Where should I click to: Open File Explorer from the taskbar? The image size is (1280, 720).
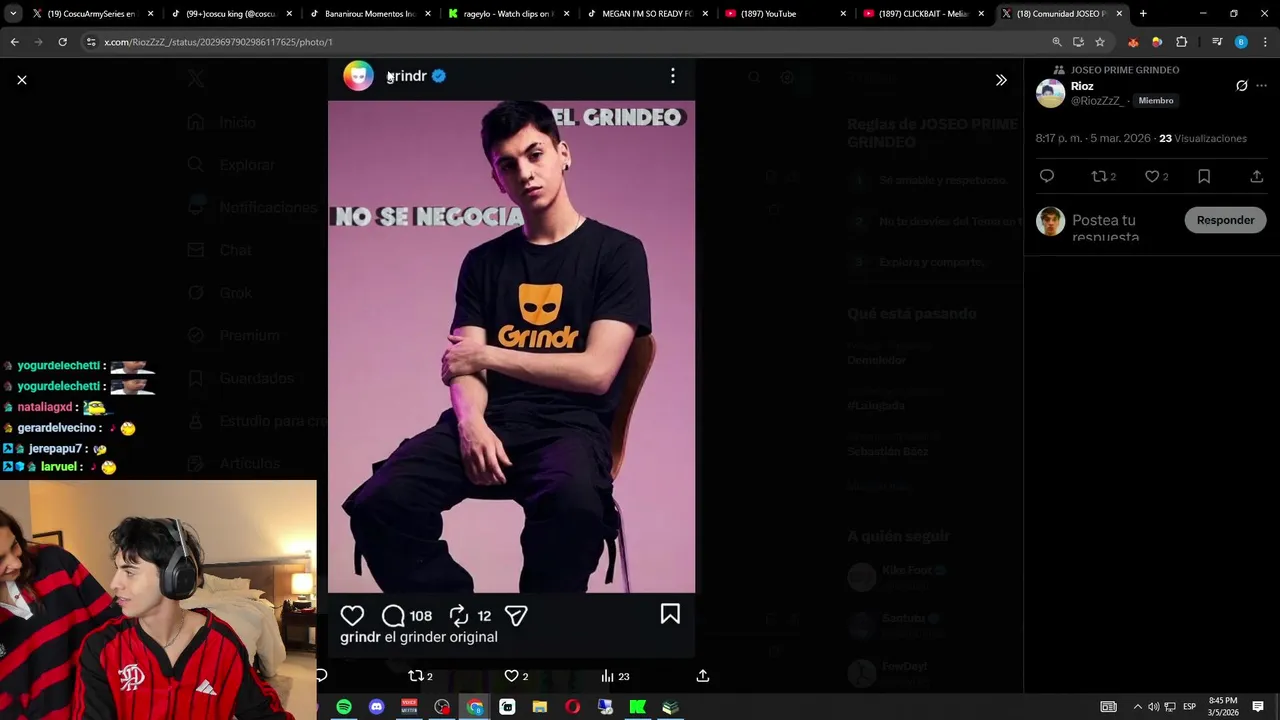click(540, 707)
